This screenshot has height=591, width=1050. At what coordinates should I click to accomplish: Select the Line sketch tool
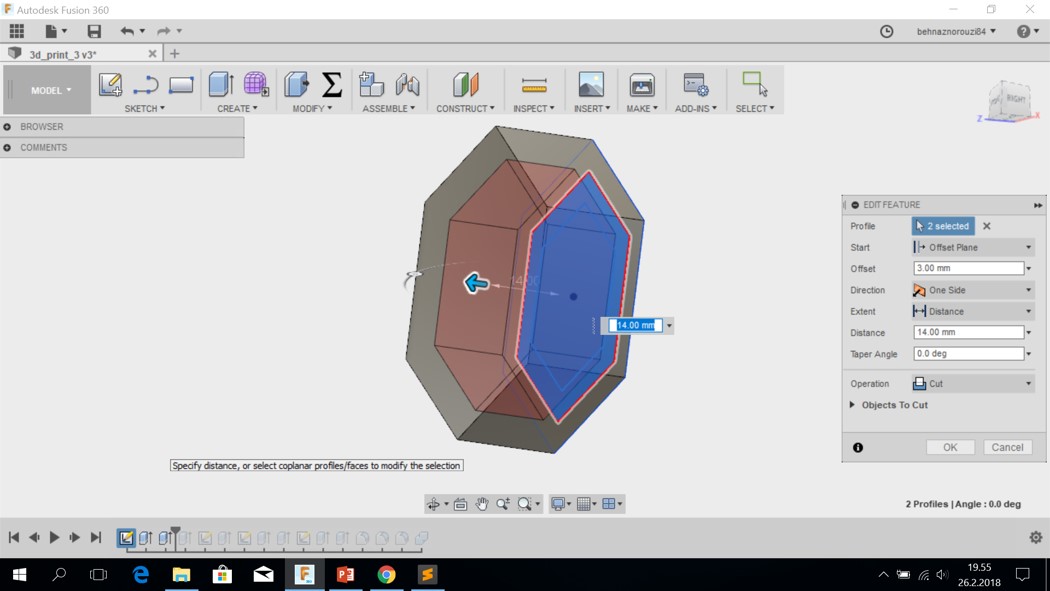pos(145,85)
